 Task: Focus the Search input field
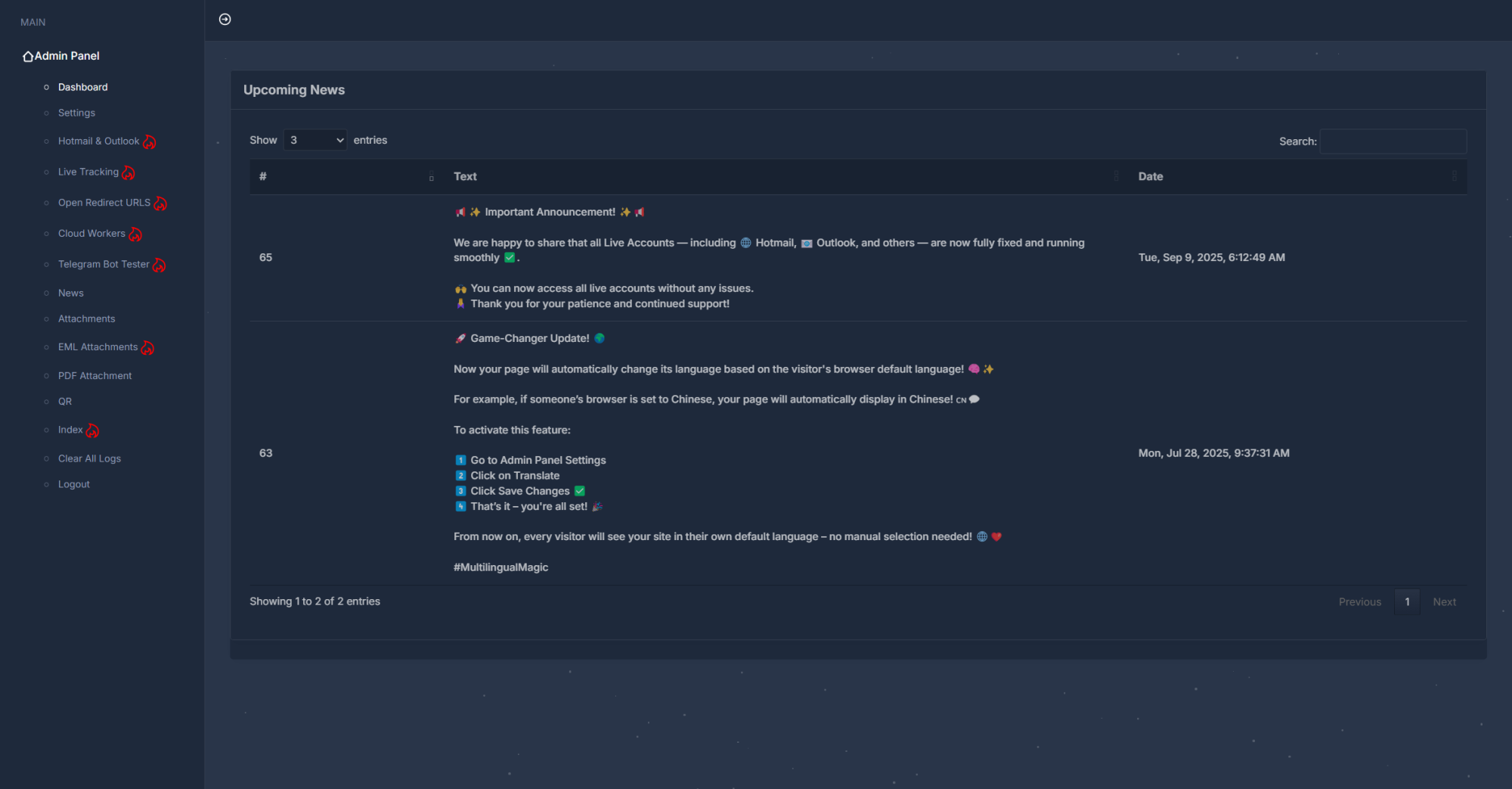coord(1393,141)
